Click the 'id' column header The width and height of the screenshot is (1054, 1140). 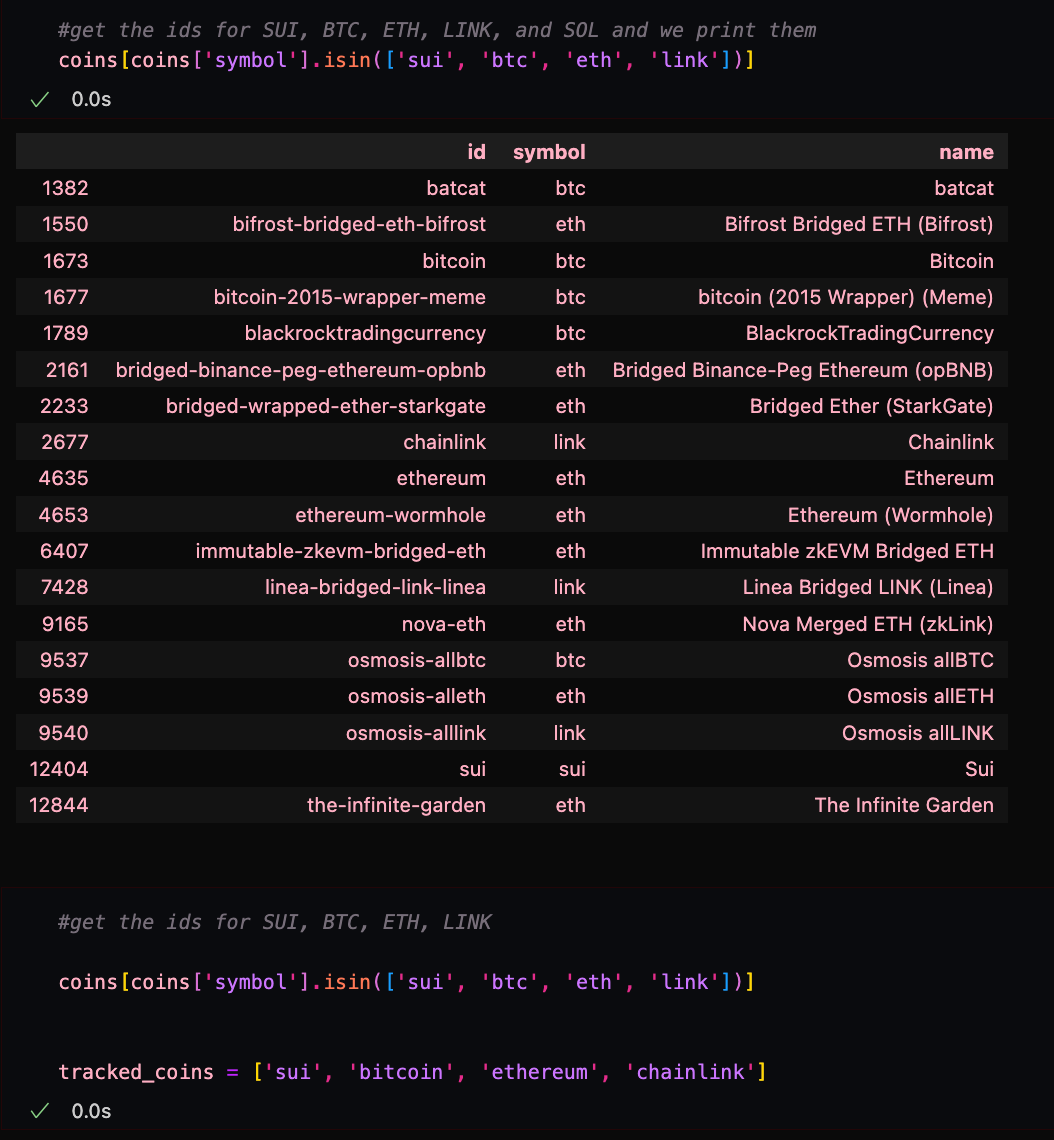[x=476, y=152]
